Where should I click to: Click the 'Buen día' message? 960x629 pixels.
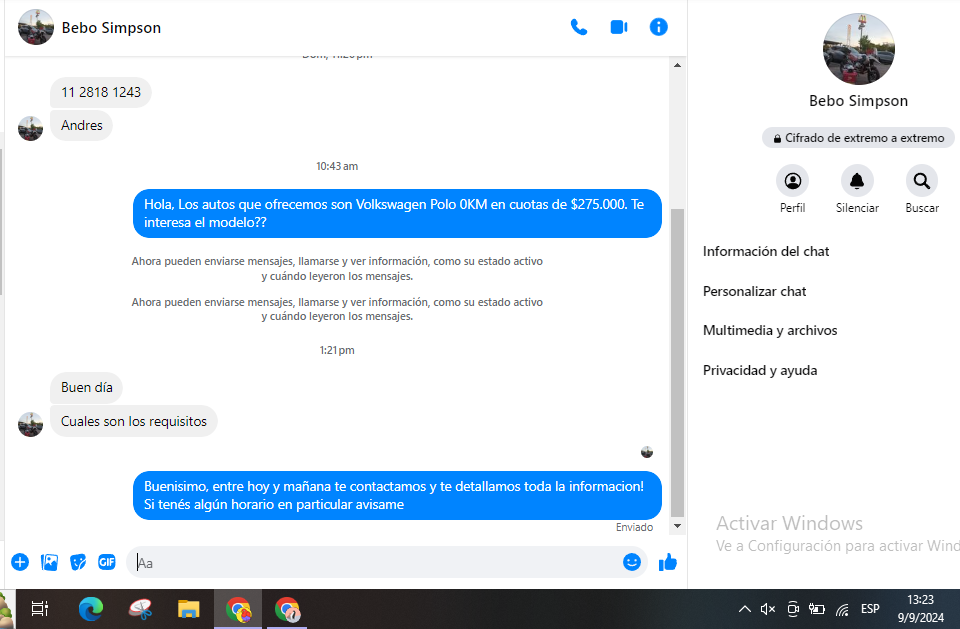click(86, 388)
